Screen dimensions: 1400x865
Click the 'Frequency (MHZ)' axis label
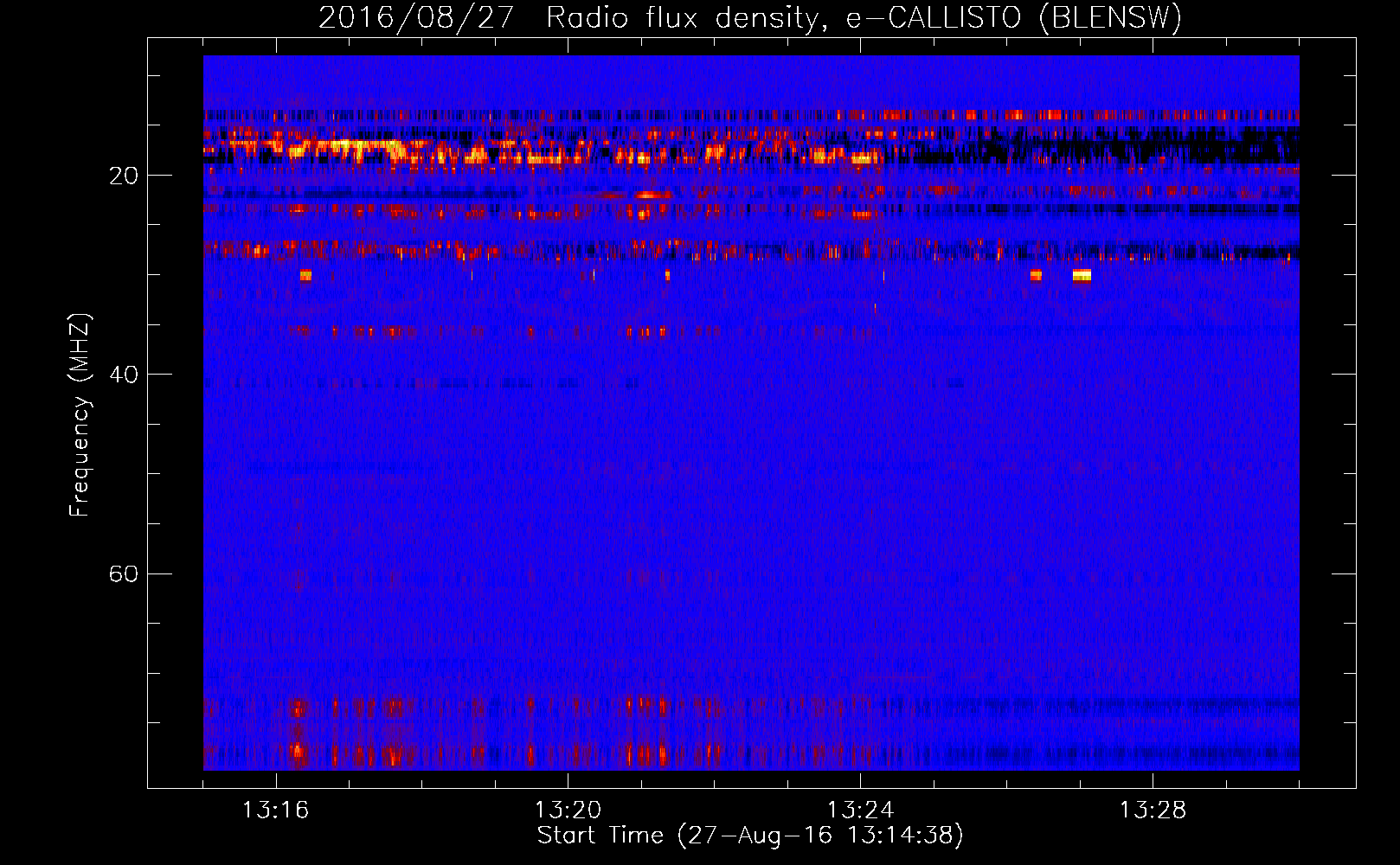pos(80,415)
